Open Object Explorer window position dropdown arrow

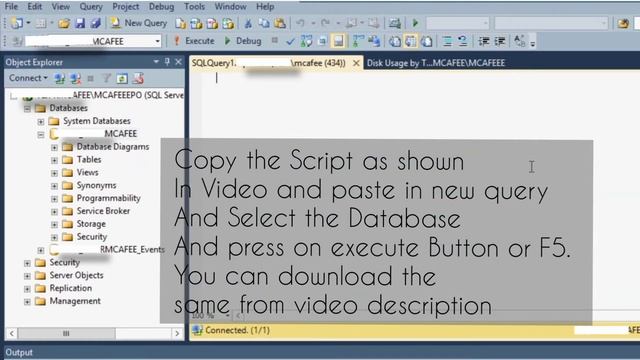pos(156,62)
